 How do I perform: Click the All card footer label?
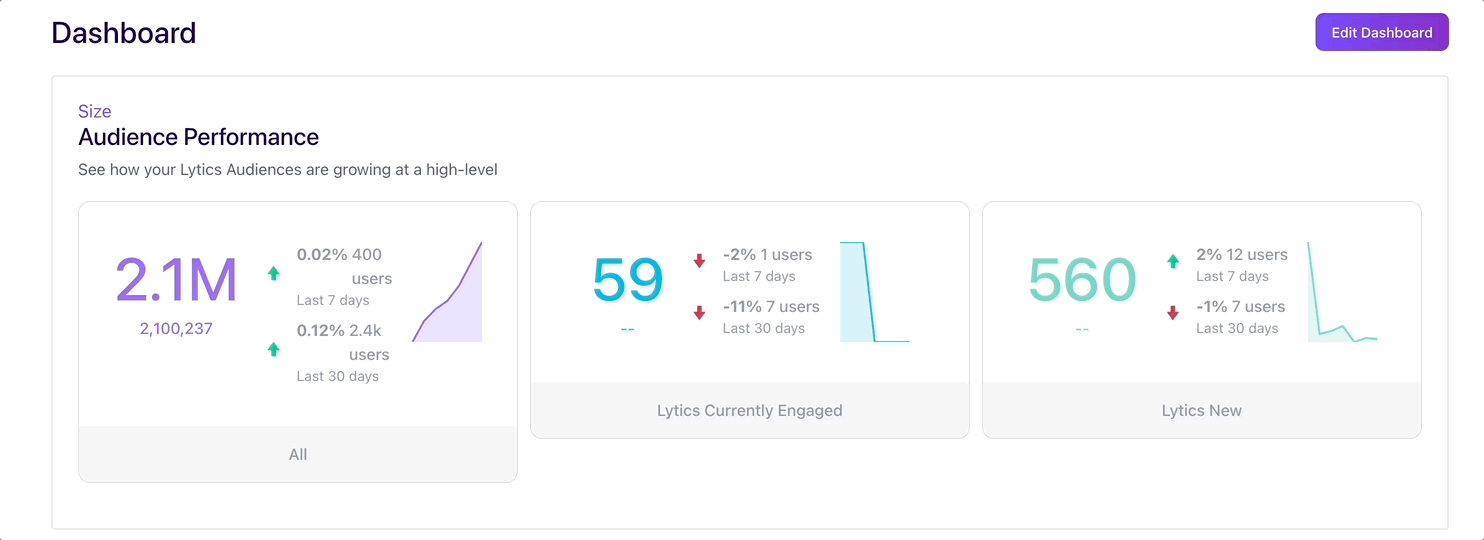click(298, 454)
